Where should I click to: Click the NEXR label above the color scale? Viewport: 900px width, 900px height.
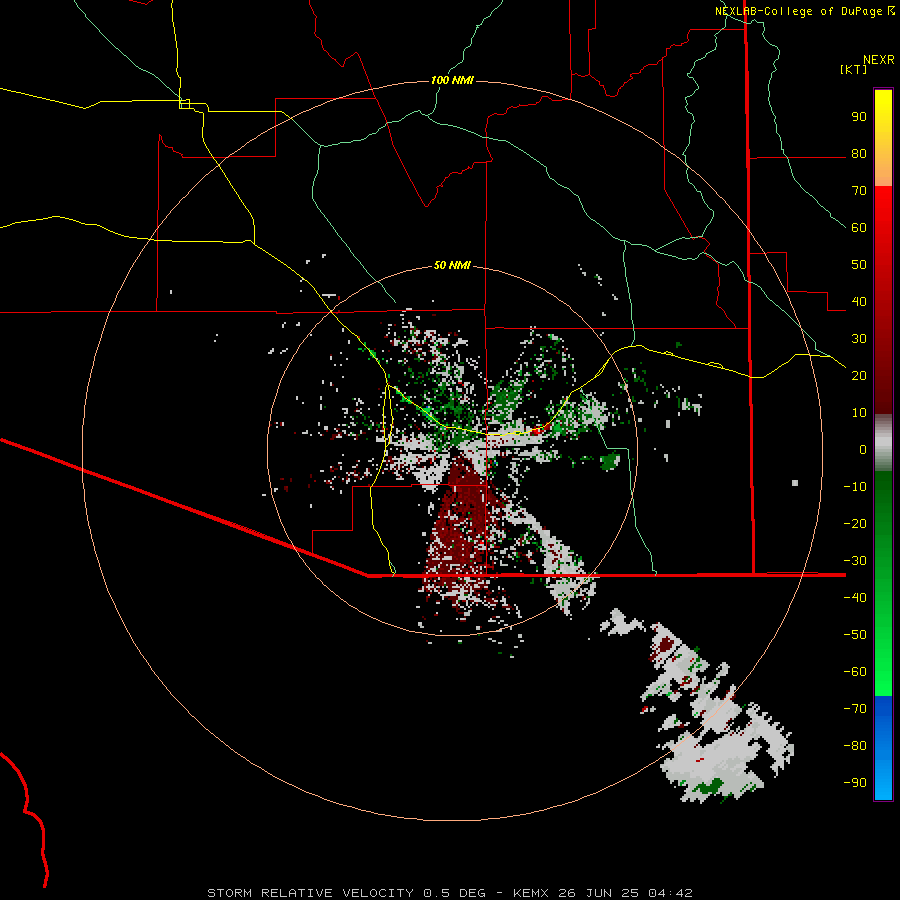coord(879,60)
